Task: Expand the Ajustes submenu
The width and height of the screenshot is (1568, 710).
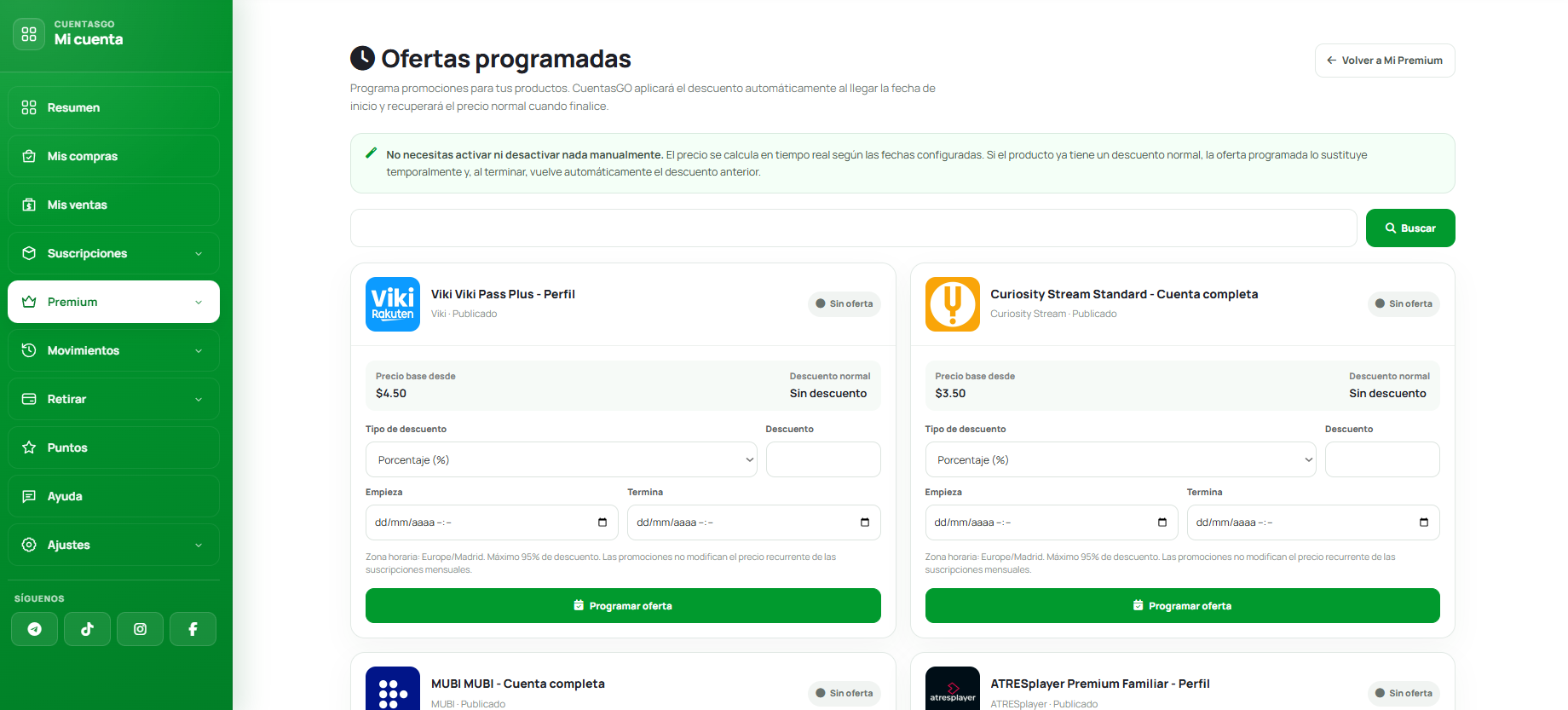Action: (113, 545)
